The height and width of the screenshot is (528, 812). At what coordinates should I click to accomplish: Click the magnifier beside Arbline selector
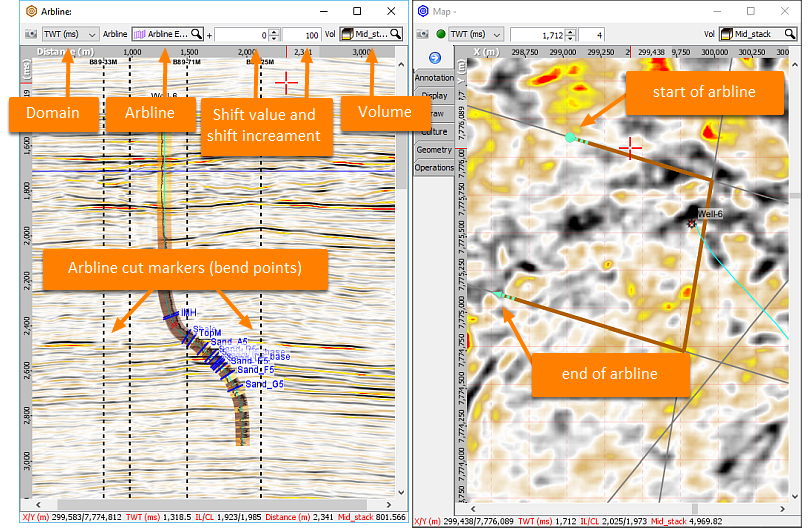coord(196,34)
